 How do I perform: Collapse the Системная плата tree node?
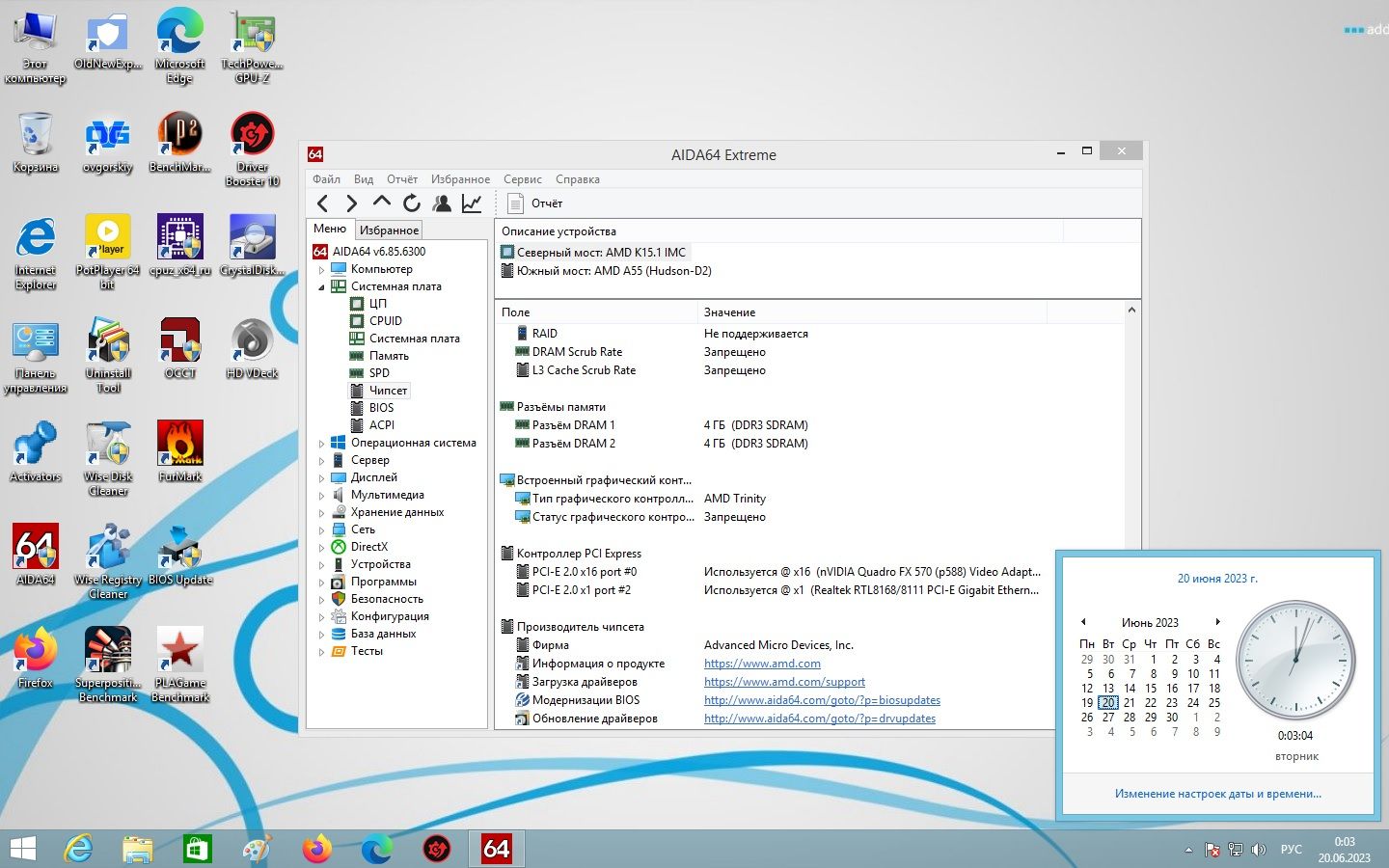[x=322, y=287]
